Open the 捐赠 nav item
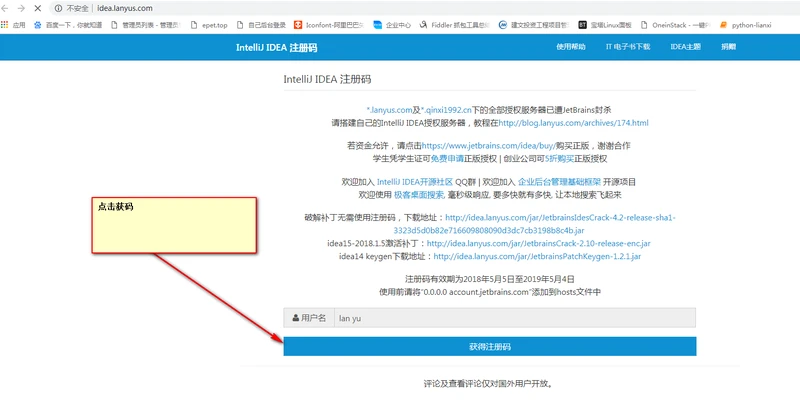 (729, 47)
